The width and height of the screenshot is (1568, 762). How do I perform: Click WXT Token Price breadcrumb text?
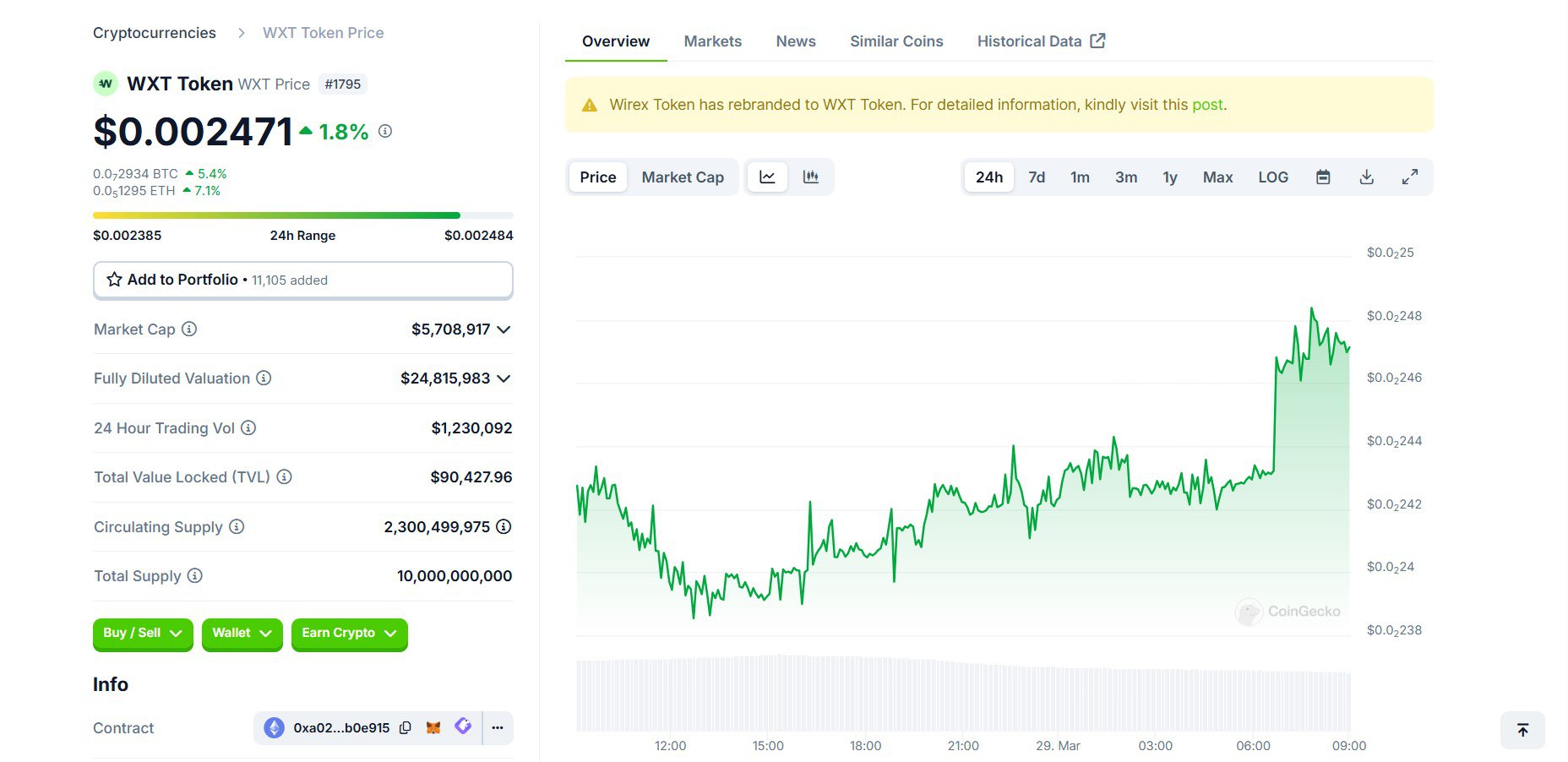click(x=323, y=33)
